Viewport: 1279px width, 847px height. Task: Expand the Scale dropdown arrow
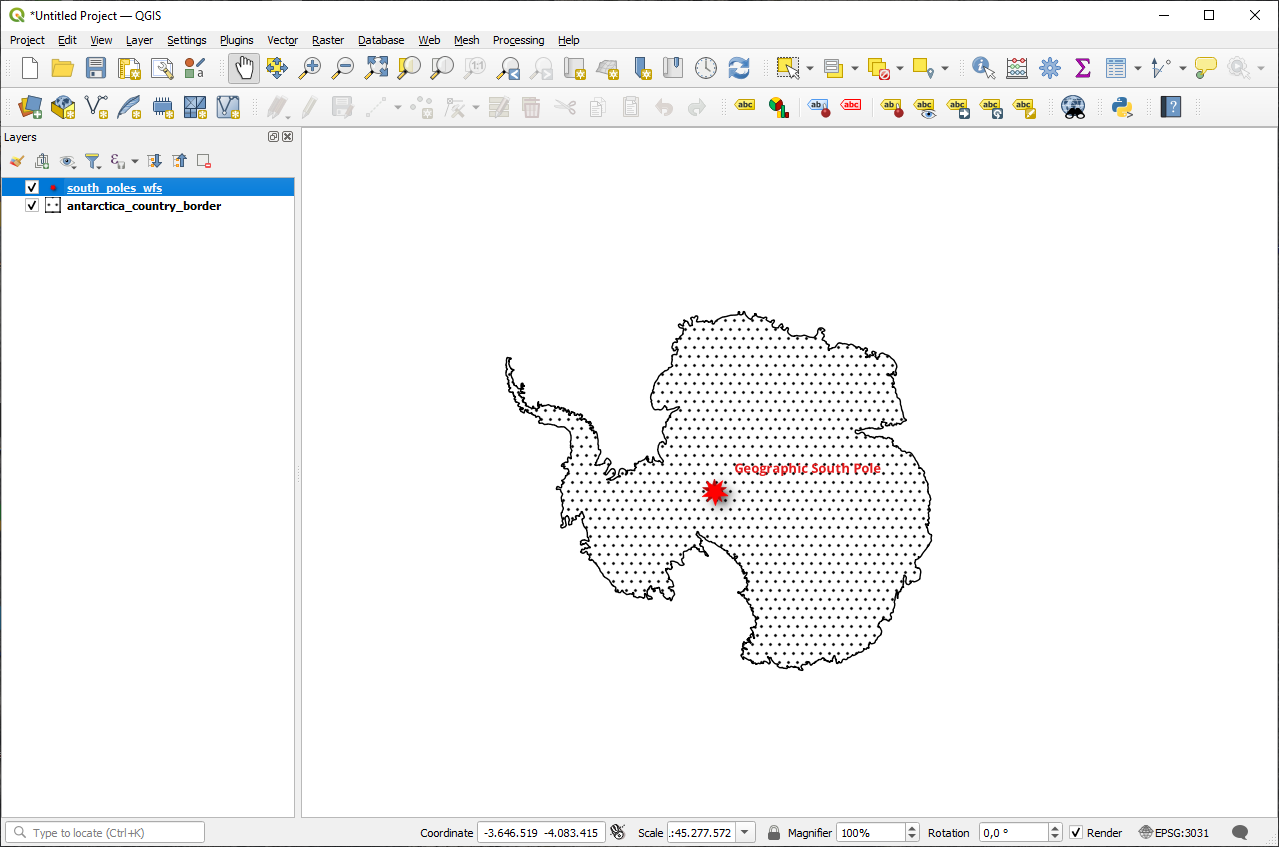point(746,833)
